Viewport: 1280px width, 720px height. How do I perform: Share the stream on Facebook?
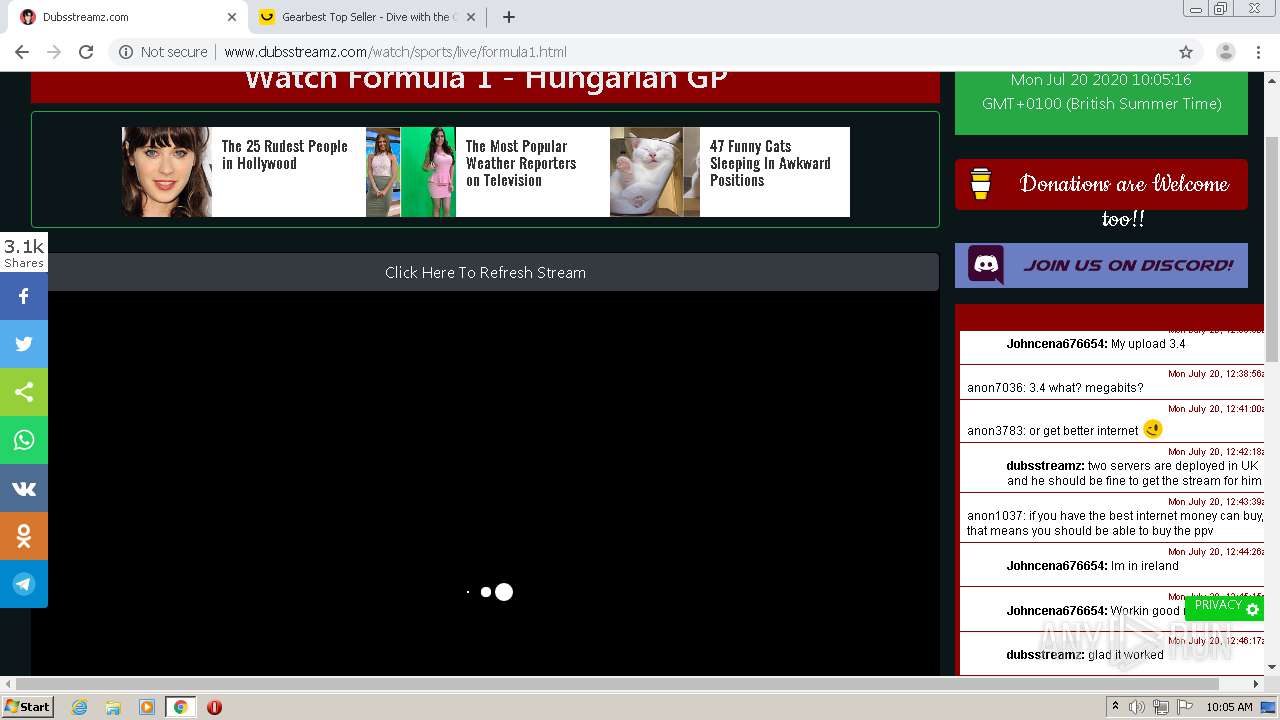(x=24, y=296)
